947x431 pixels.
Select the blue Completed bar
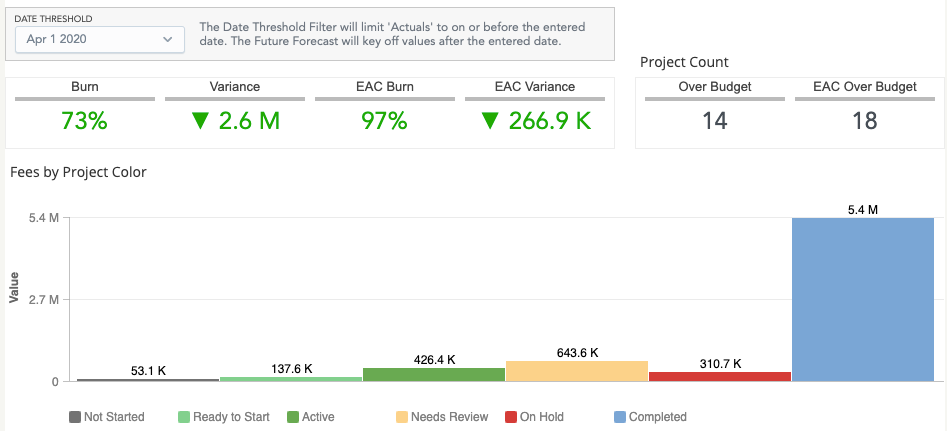point(863,299)
